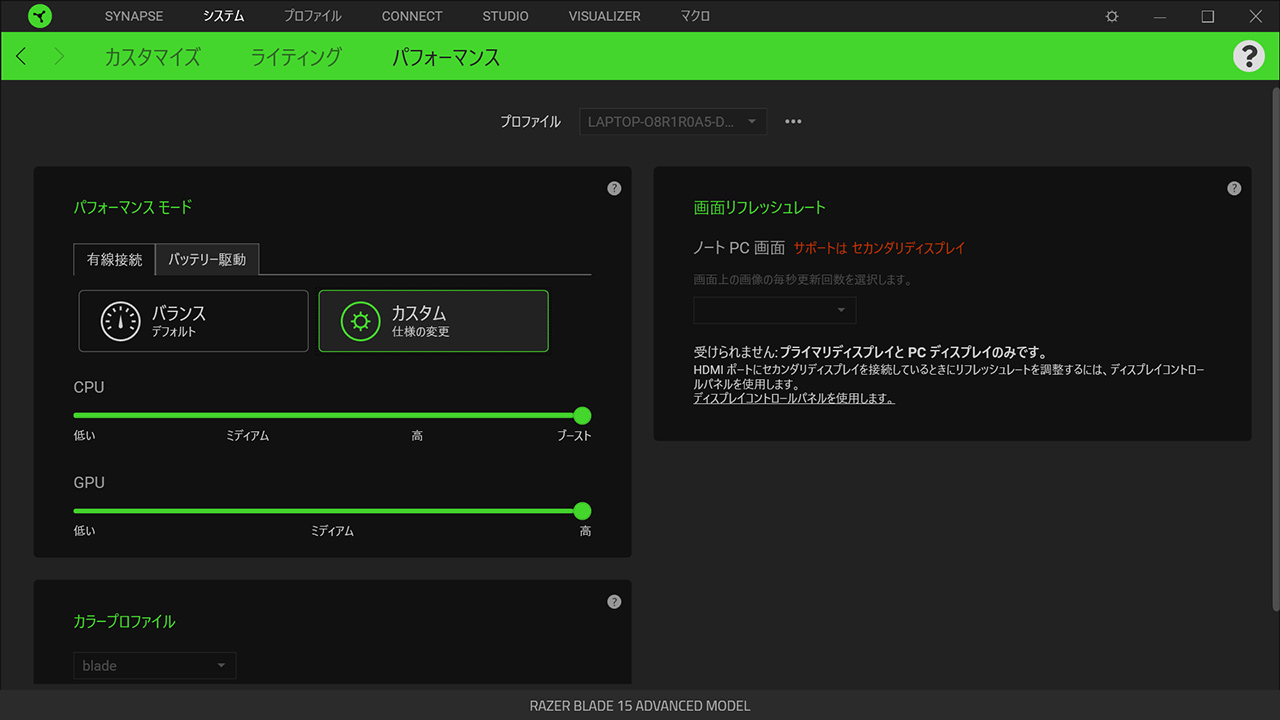Open the help question mark in the green bar
Image resolution: width=1280 pixels, height=720 pixels.
pos(1248,56)
